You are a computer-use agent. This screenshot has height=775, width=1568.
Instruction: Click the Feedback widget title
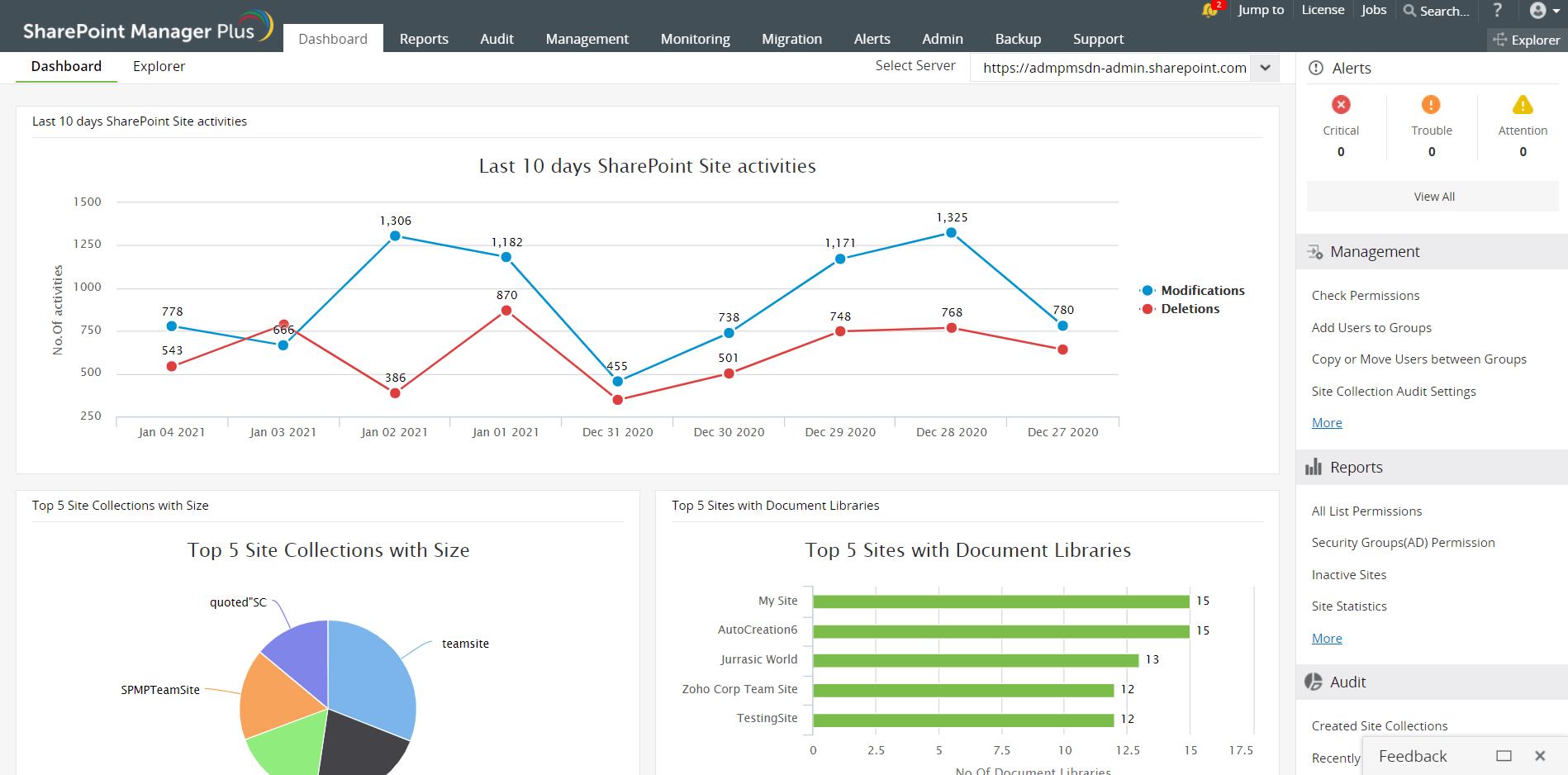click(x=1413, y=756)
